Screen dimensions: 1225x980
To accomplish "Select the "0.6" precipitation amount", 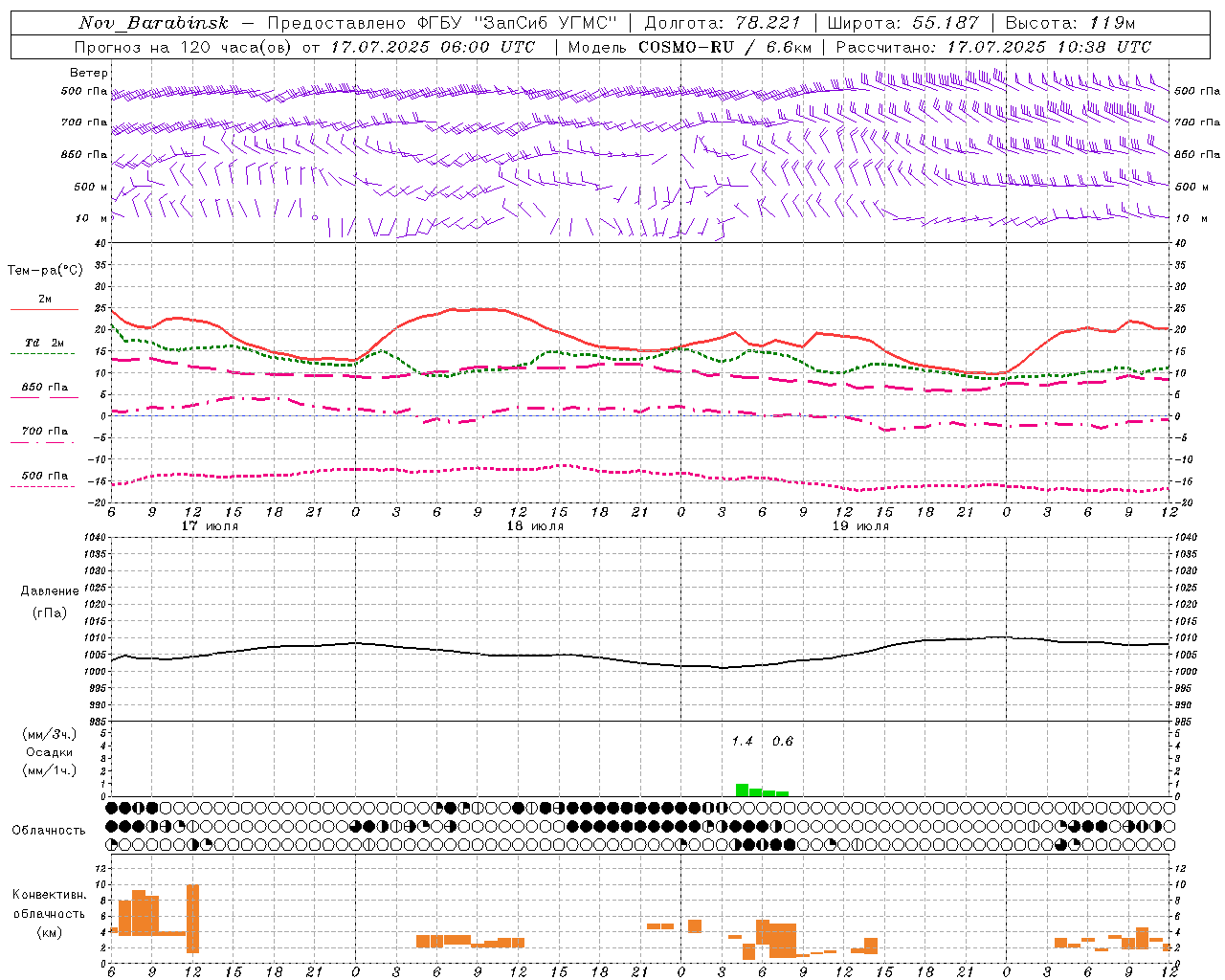I will point(783,741).
